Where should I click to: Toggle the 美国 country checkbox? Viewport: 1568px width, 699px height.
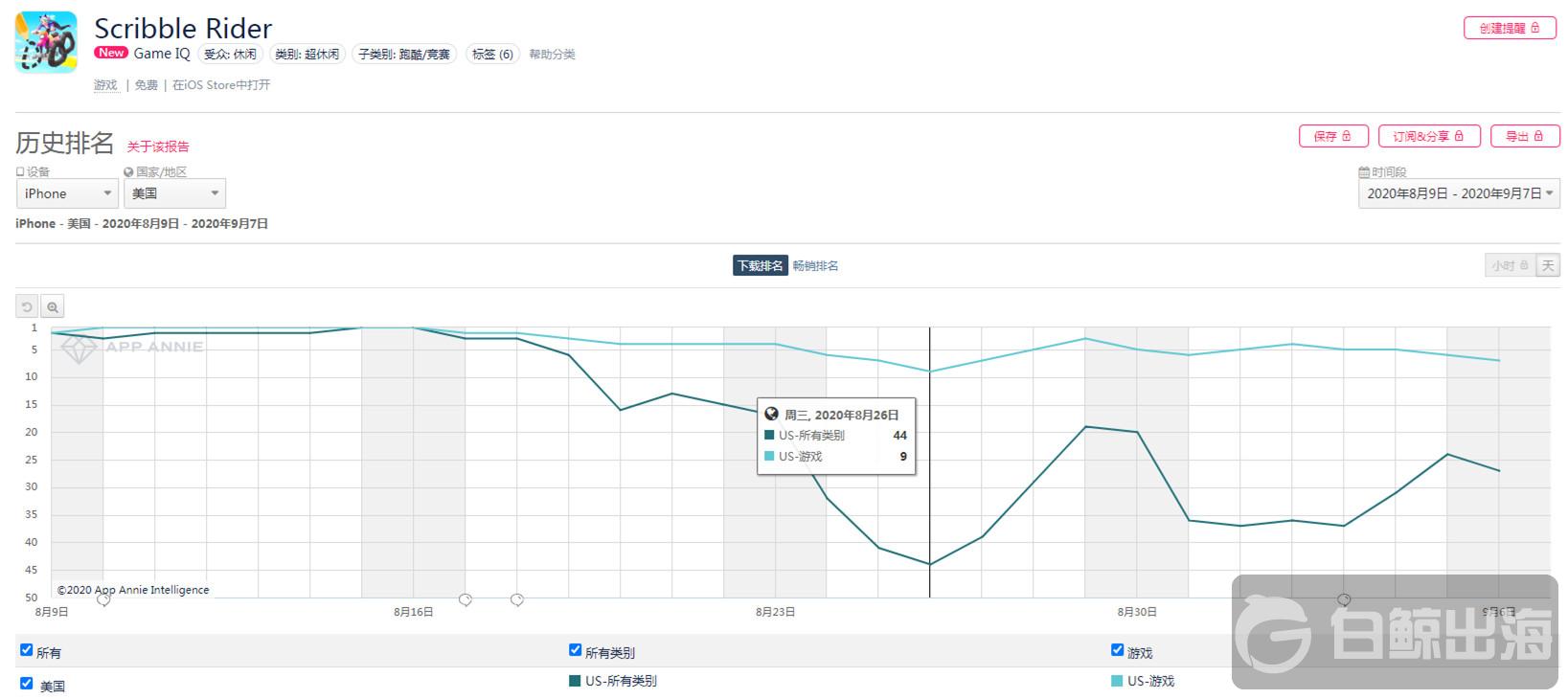click(x=27, y=684)
